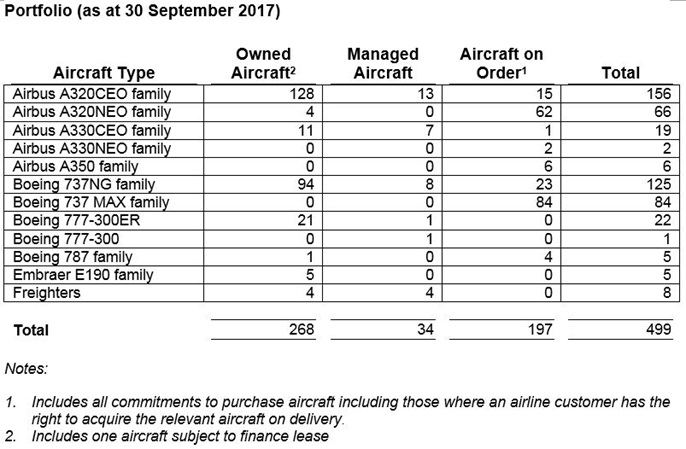Select the "Freighters" row label
The width and height of the screenshot is (686, 449).
click(47, 293)
